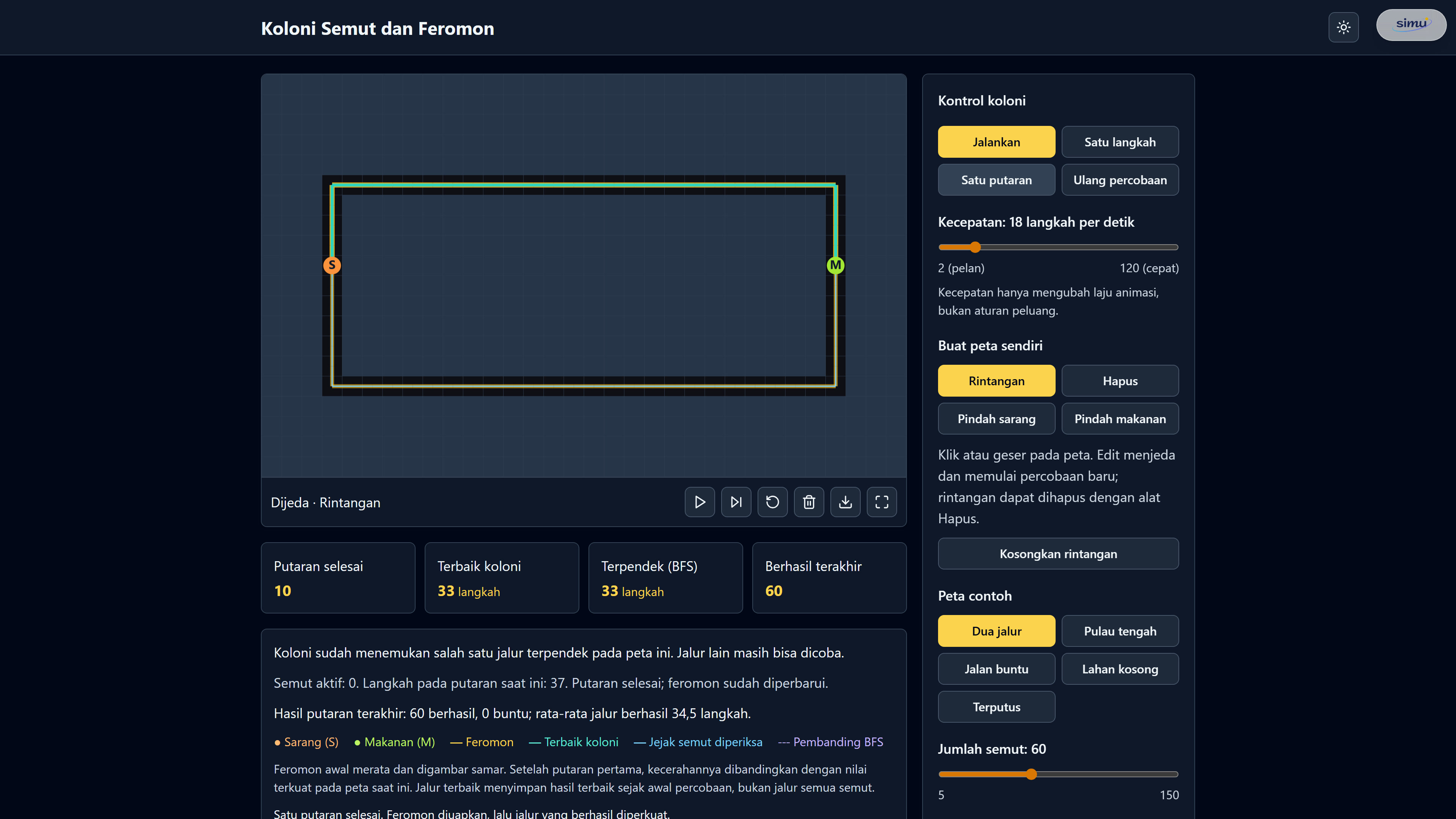Load the Pulau tengah sample map
The width and height of the screenshot is (1456, 819).
1120,631
